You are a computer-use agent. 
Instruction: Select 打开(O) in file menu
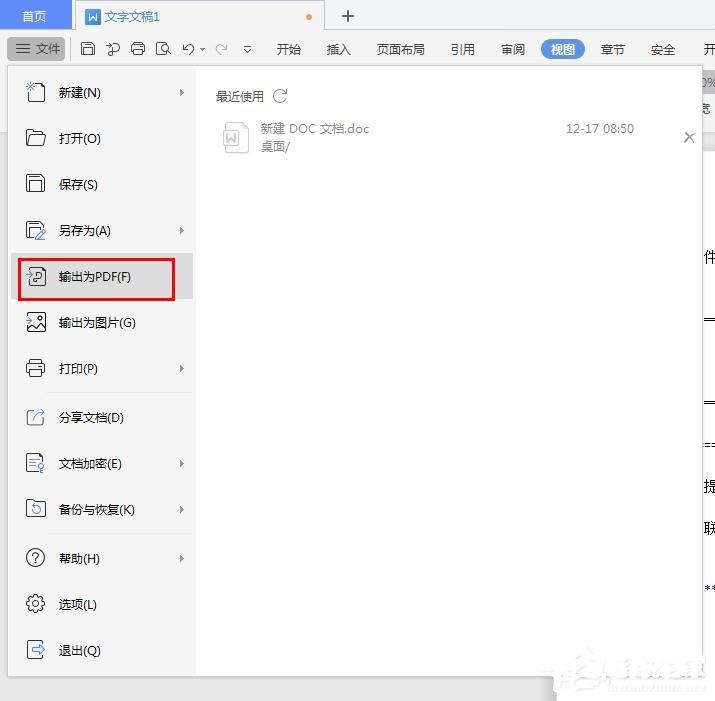102,138
